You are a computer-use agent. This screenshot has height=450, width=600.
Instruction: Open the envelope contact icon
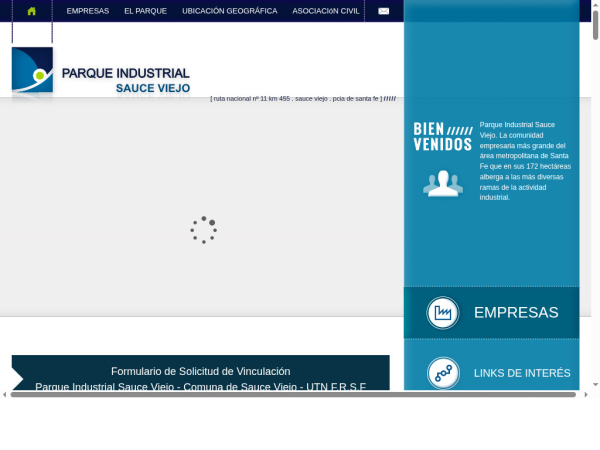click(383, 11)
